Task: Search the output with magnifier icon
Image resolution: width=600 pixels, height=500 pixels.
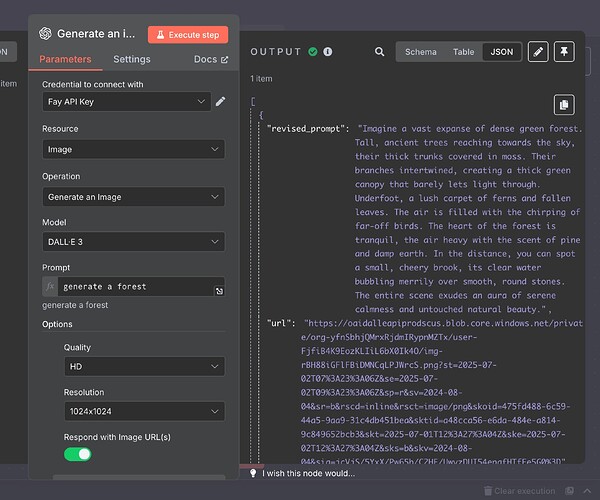Action: 379,52
